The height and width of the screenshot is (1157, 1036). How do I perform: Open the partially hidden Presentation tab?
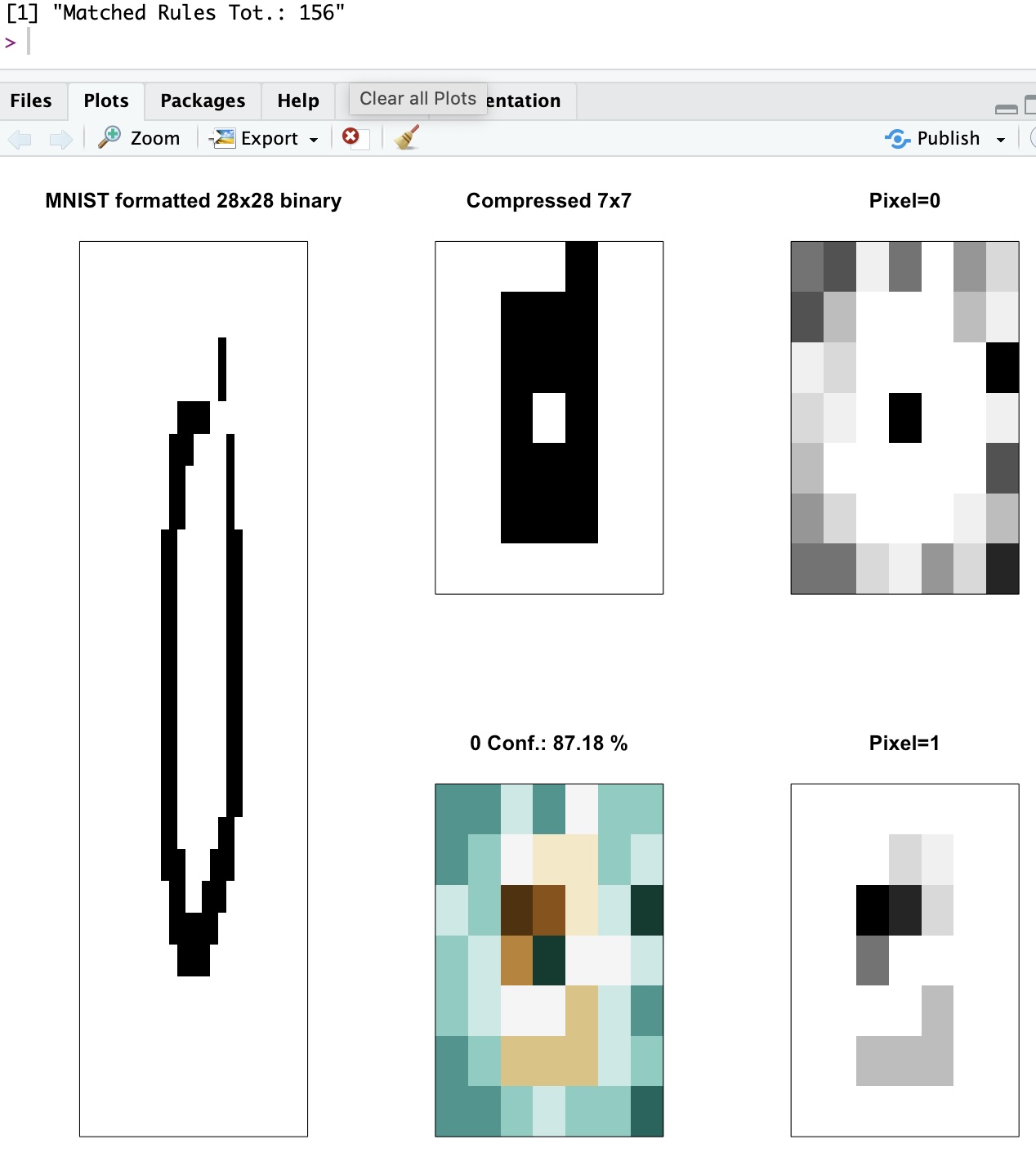[529, 101]
